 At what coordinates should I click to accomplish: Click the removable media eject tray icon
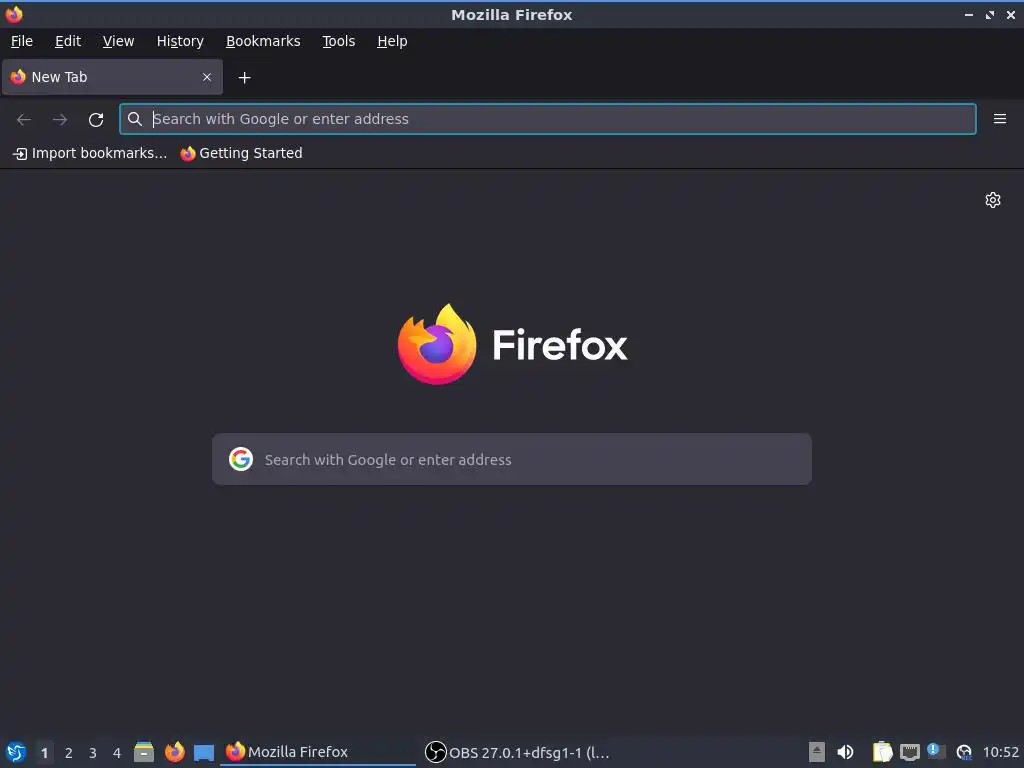[816, 752]
